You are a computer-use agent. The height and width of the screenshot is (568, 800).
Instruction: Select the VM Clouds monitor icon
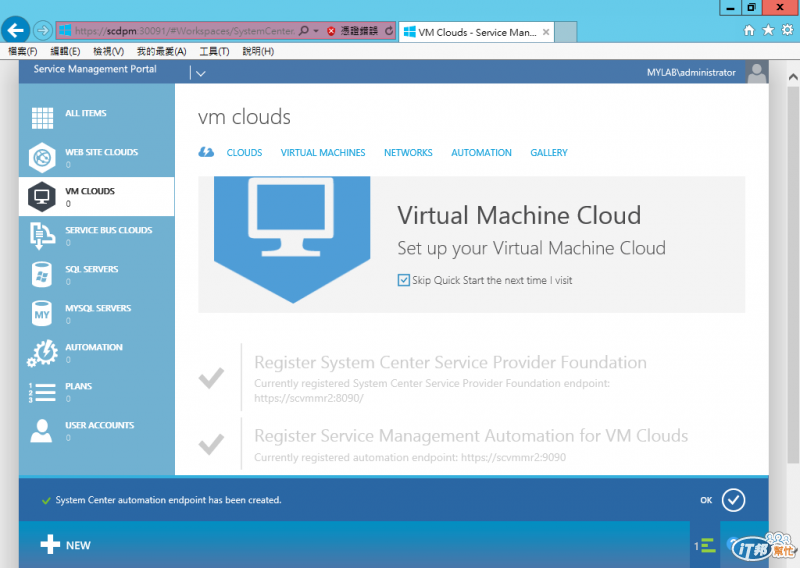tap(42, 196)
